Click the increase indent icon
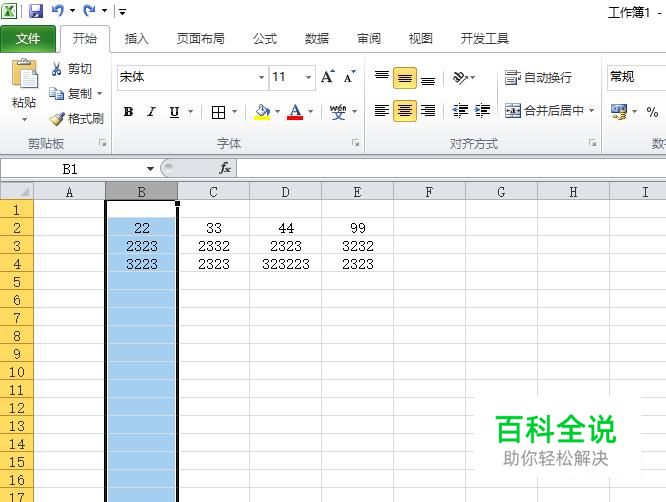Viewport: 666px width, 502px height. point(482,111)
